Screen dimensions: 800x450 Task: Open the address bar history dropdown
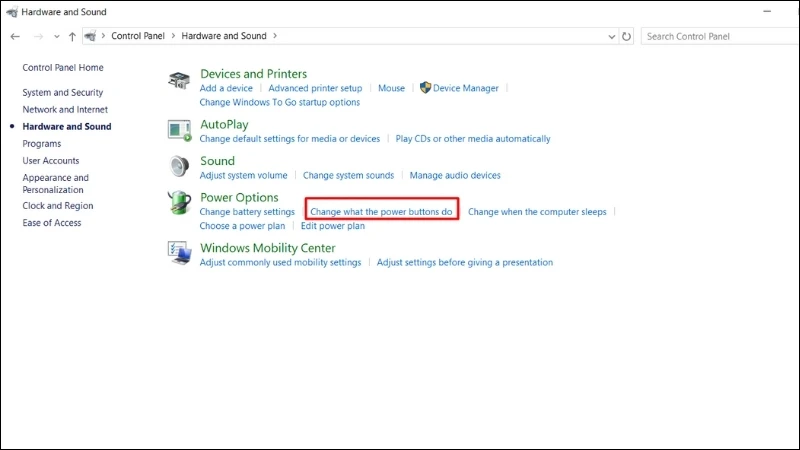coord(611,37)
